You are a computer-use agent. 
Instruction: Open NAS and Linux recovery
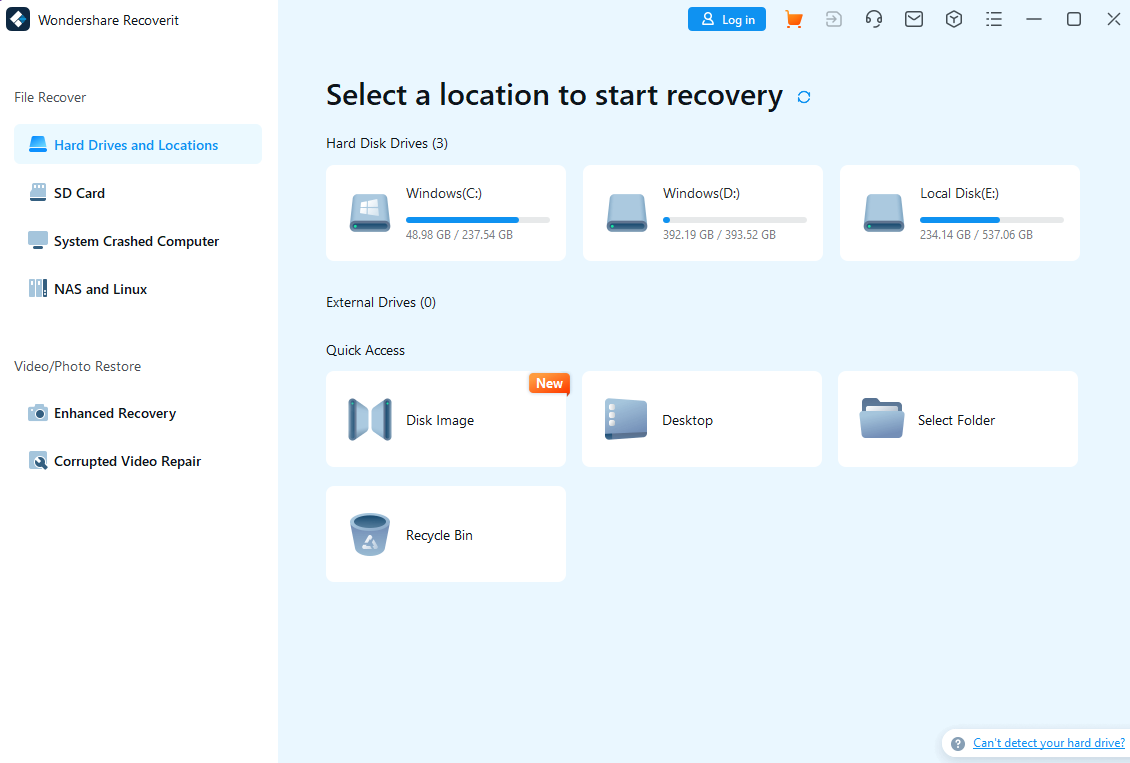tap(99, 288)
